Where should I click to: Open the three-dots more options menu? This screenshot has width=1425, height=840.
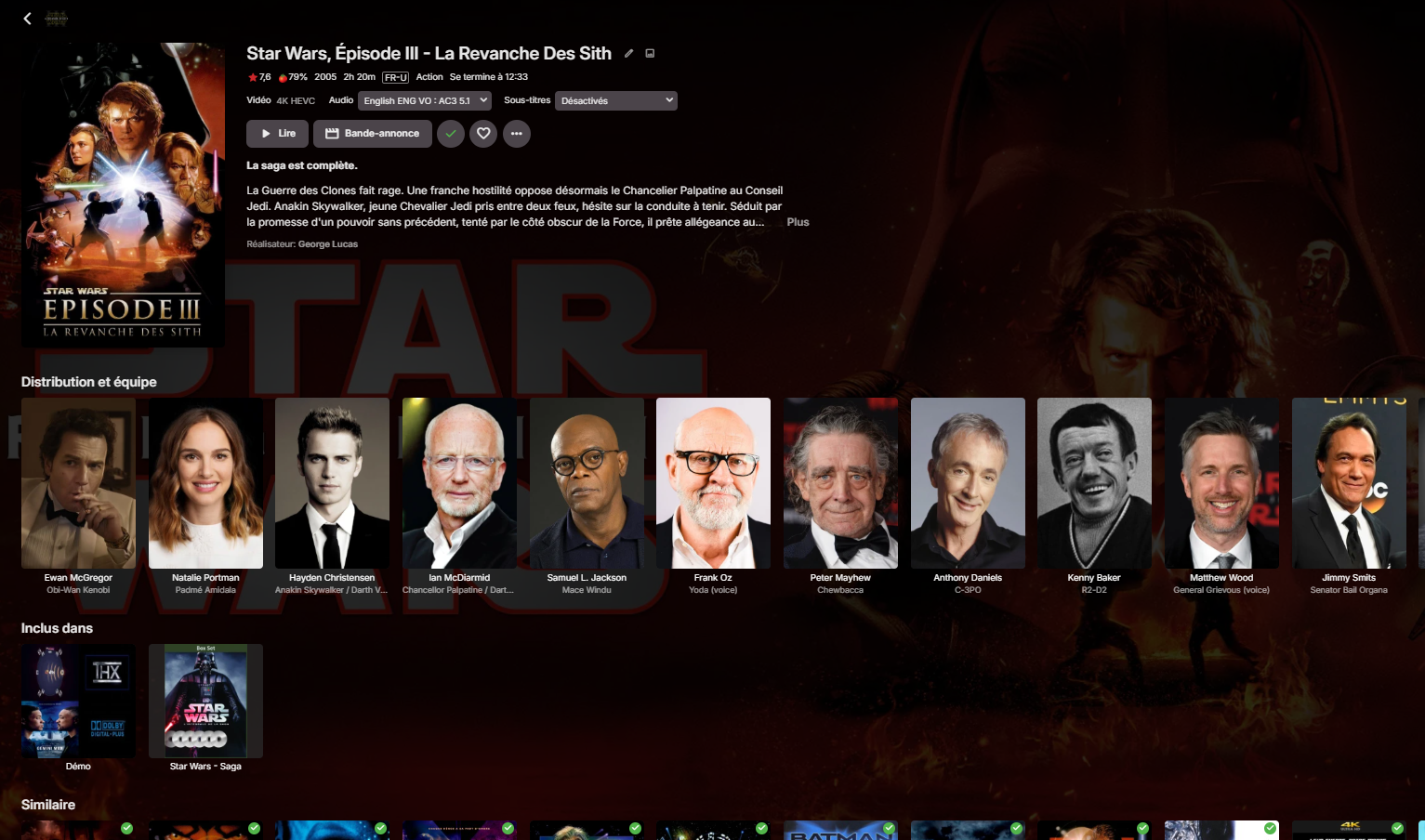point(517,134)
